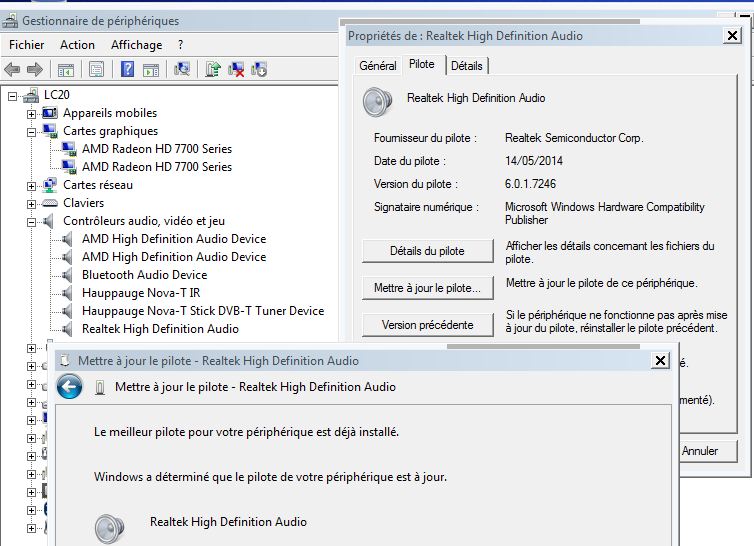Expand the Cartes réseau category
Viewport: 754px width, 546px height.
32,185
